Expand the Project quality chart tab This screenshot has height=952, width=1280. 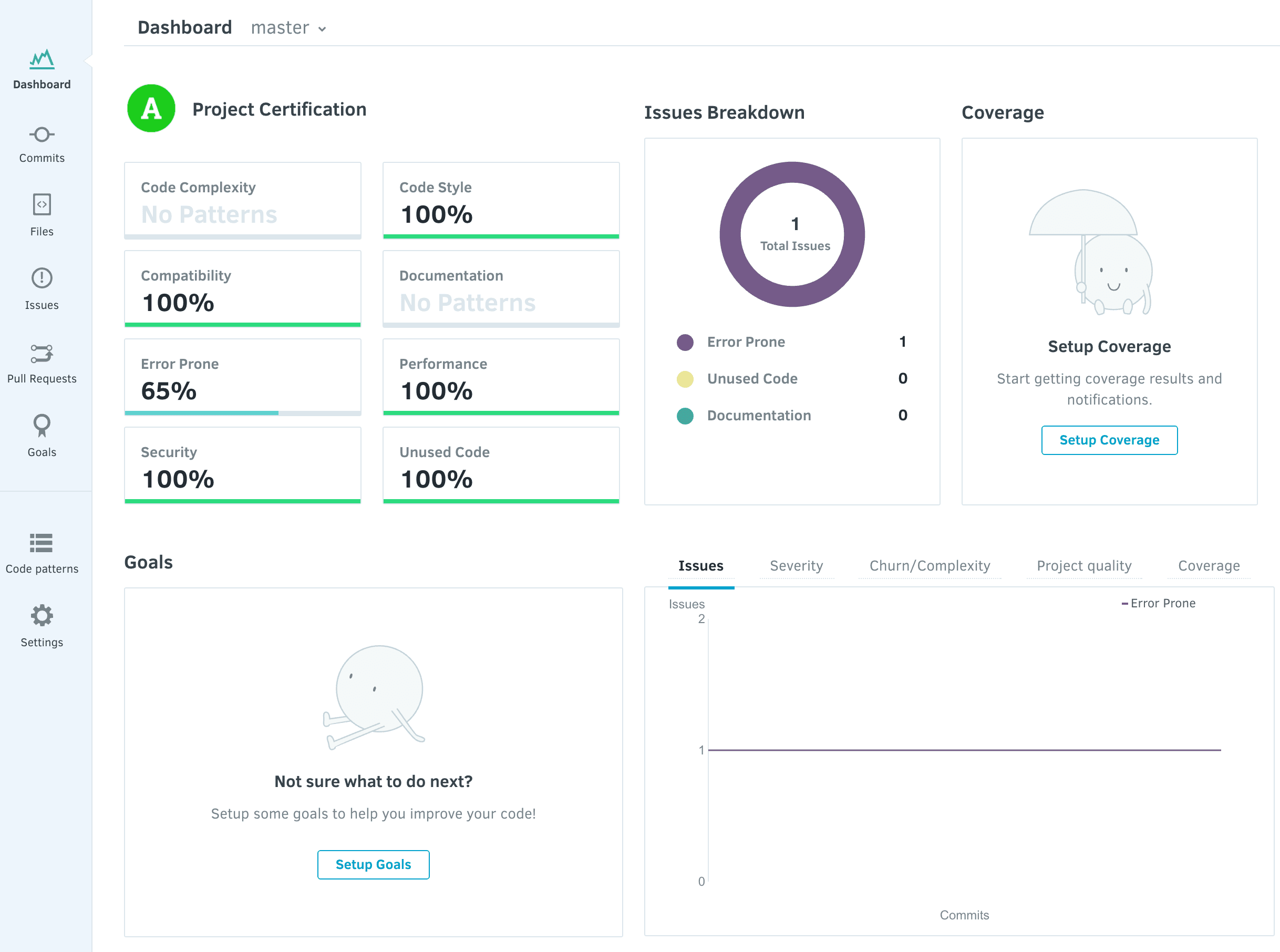pos(1084,565)
